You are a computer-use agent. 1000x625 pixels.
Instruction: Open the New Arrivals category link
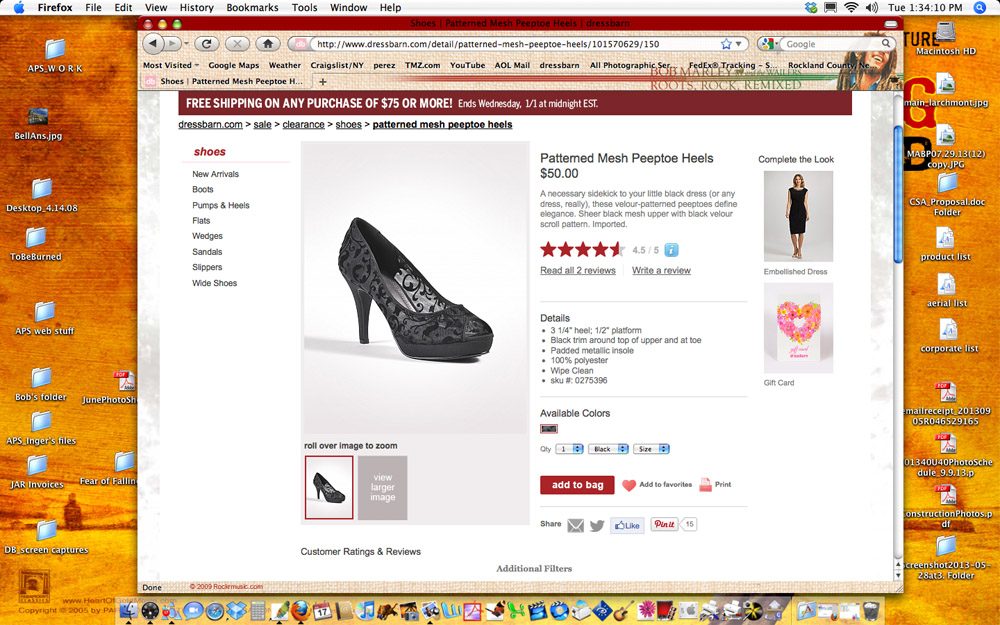[x=216, y=174]
